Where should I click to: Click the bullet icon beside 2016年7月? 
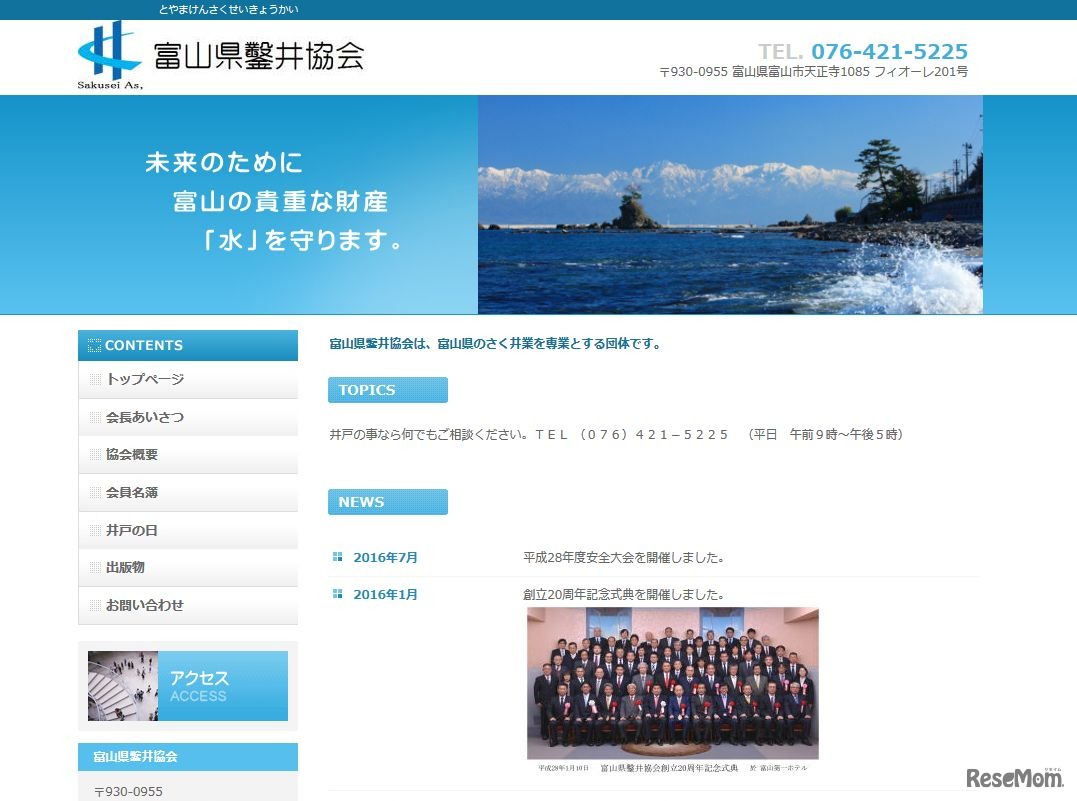coord(337,556)
